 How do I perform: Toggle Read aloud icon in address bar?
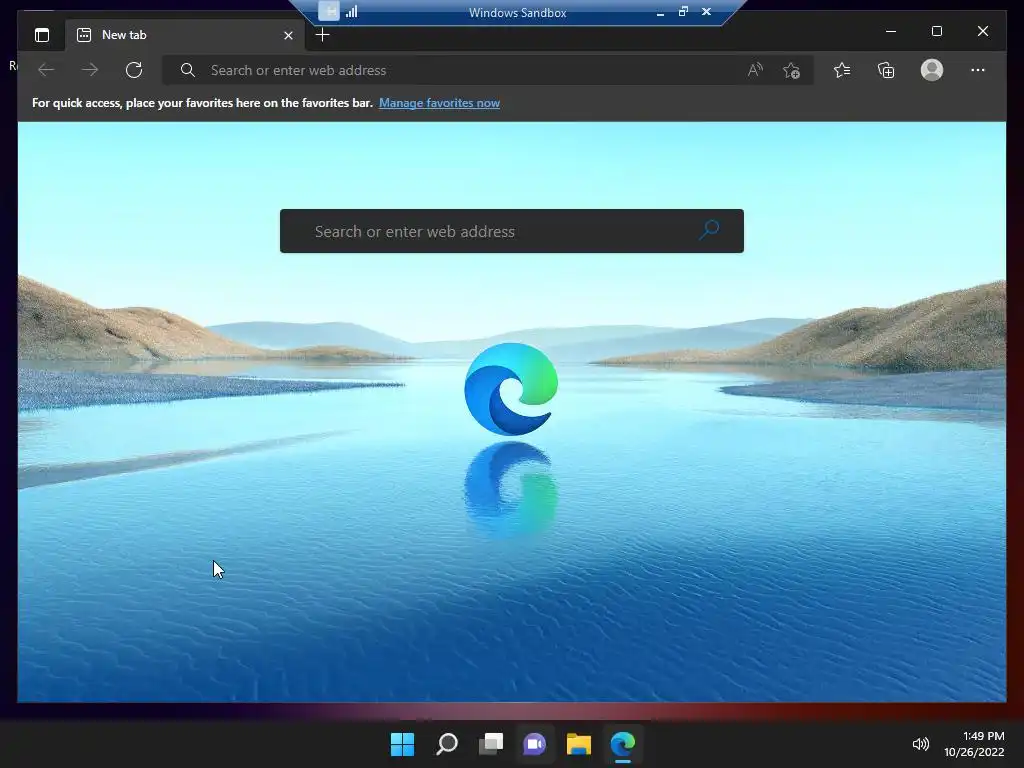[755, 70]
